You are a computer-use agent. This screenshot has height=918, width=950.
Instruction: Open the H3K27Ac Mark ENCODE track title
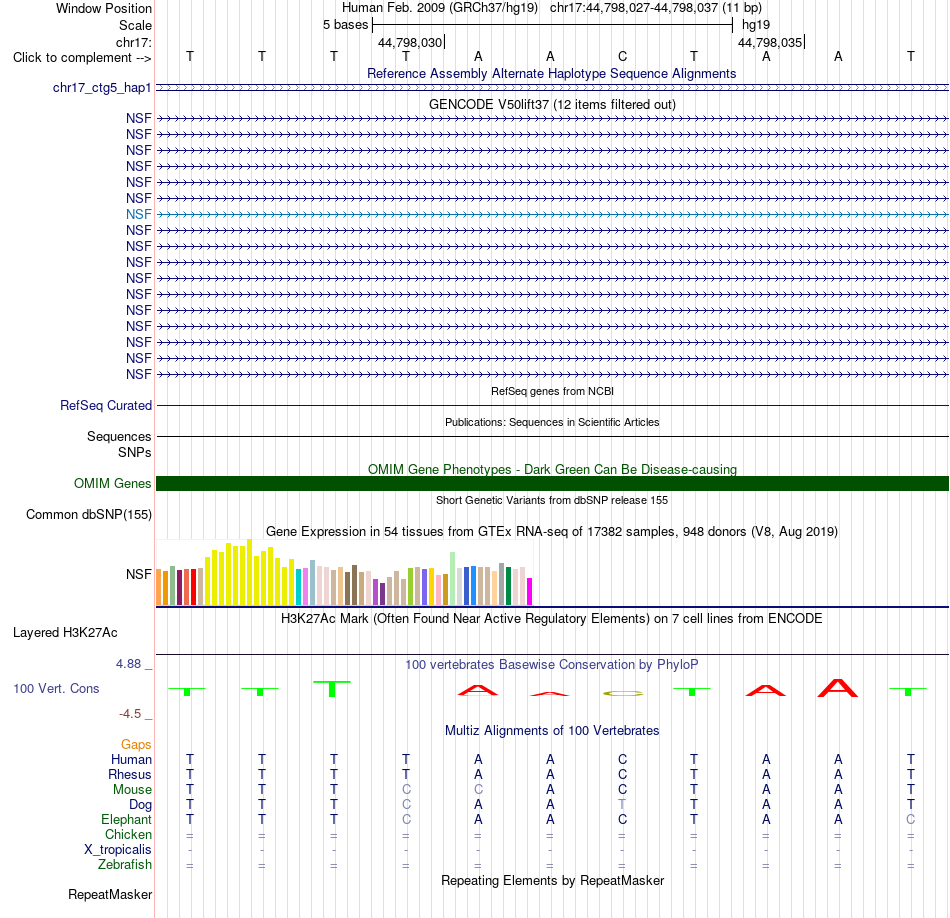[552, 619]
